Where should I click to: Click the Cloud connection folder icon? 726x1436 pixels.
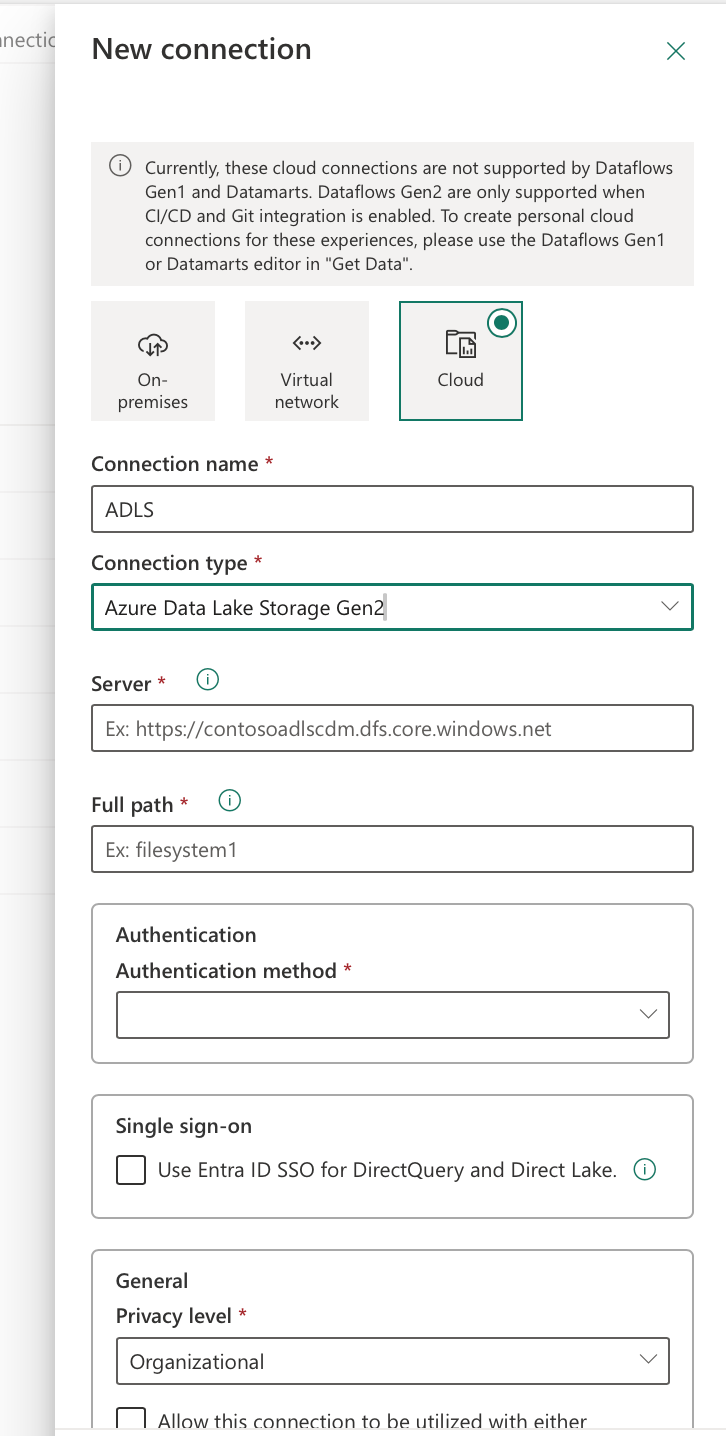pyautogui.click(x=460, y=344)
